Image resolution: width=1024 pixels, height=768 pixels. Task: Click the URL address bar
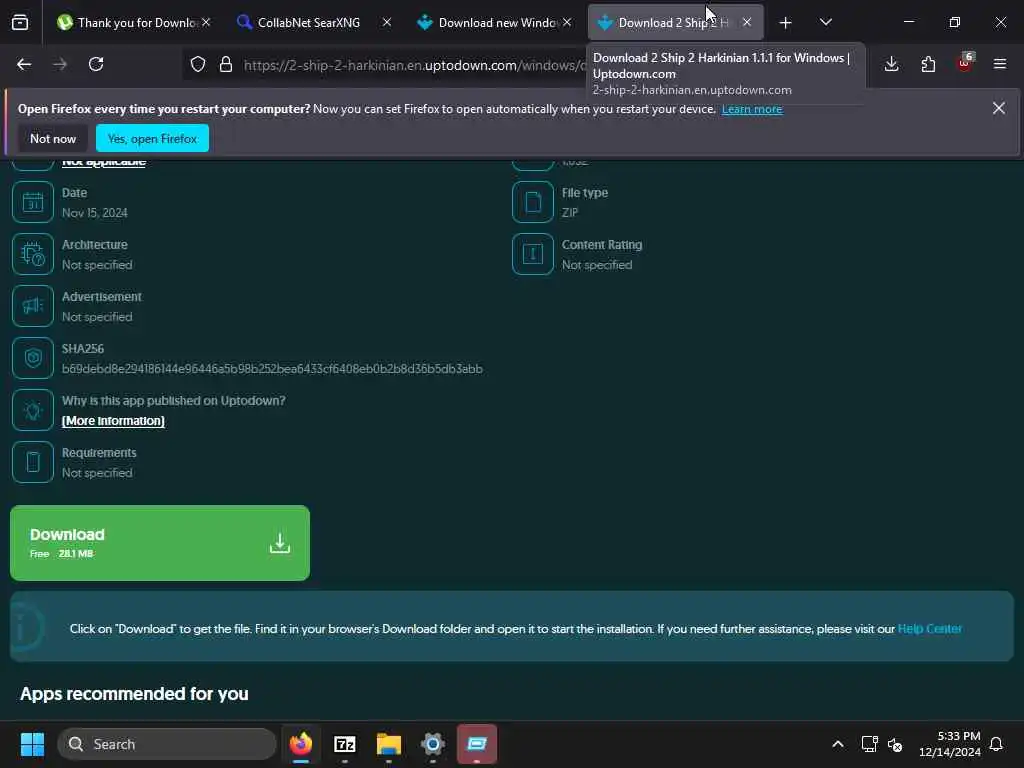click(x=415, y=65)
